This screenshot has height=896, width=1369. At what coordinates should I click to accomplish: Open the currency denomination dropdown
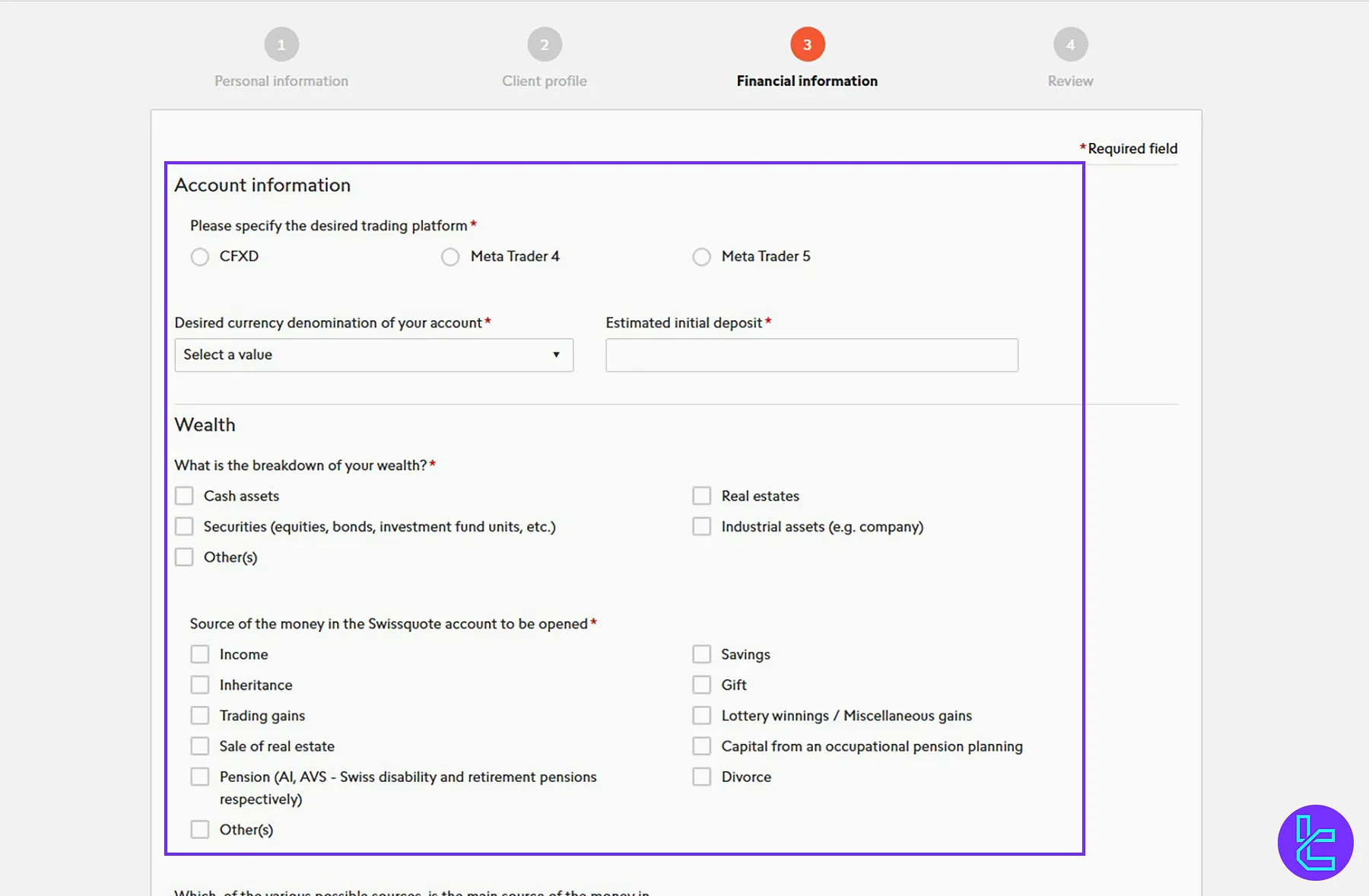pos(373,355)
